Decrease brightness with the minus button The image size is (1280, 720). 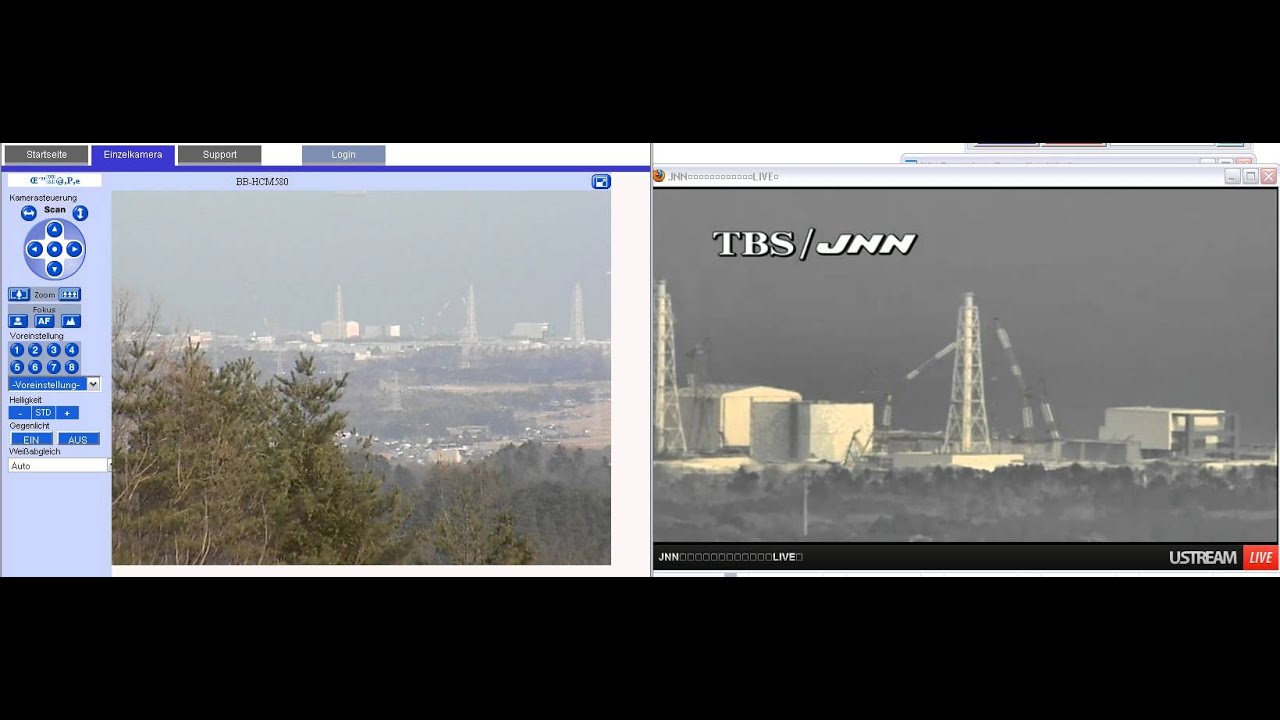(x=19, y=412)
